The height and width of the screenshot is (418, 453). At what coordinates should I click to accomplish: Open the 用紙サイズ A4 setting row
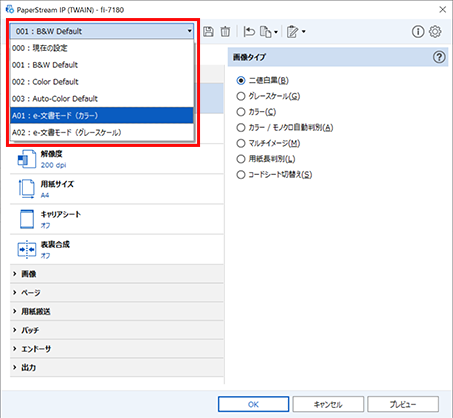(x=117, y=189)
